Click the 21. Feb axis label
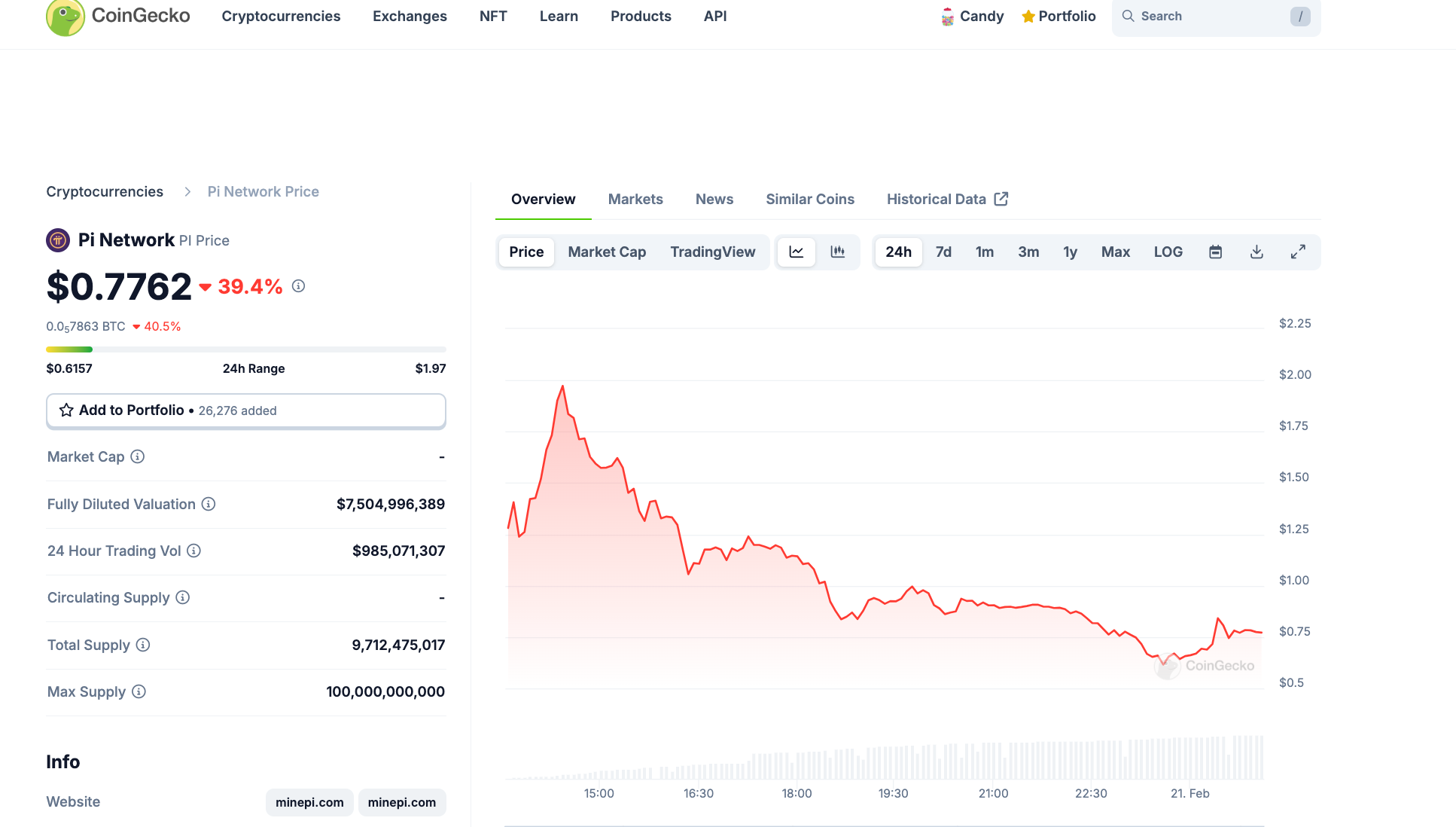The height and width of the screenshot is (827, 1456). 1189,794
